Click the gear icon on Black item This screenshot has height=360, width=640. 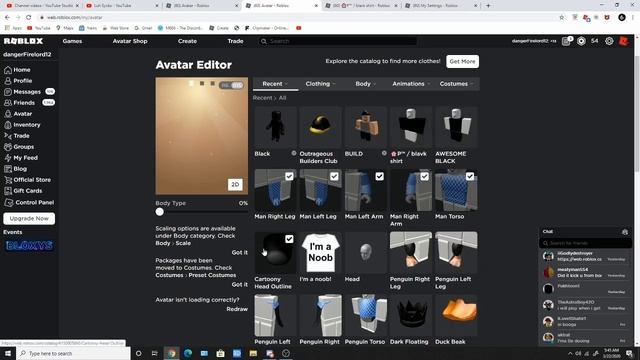(293, 153)
